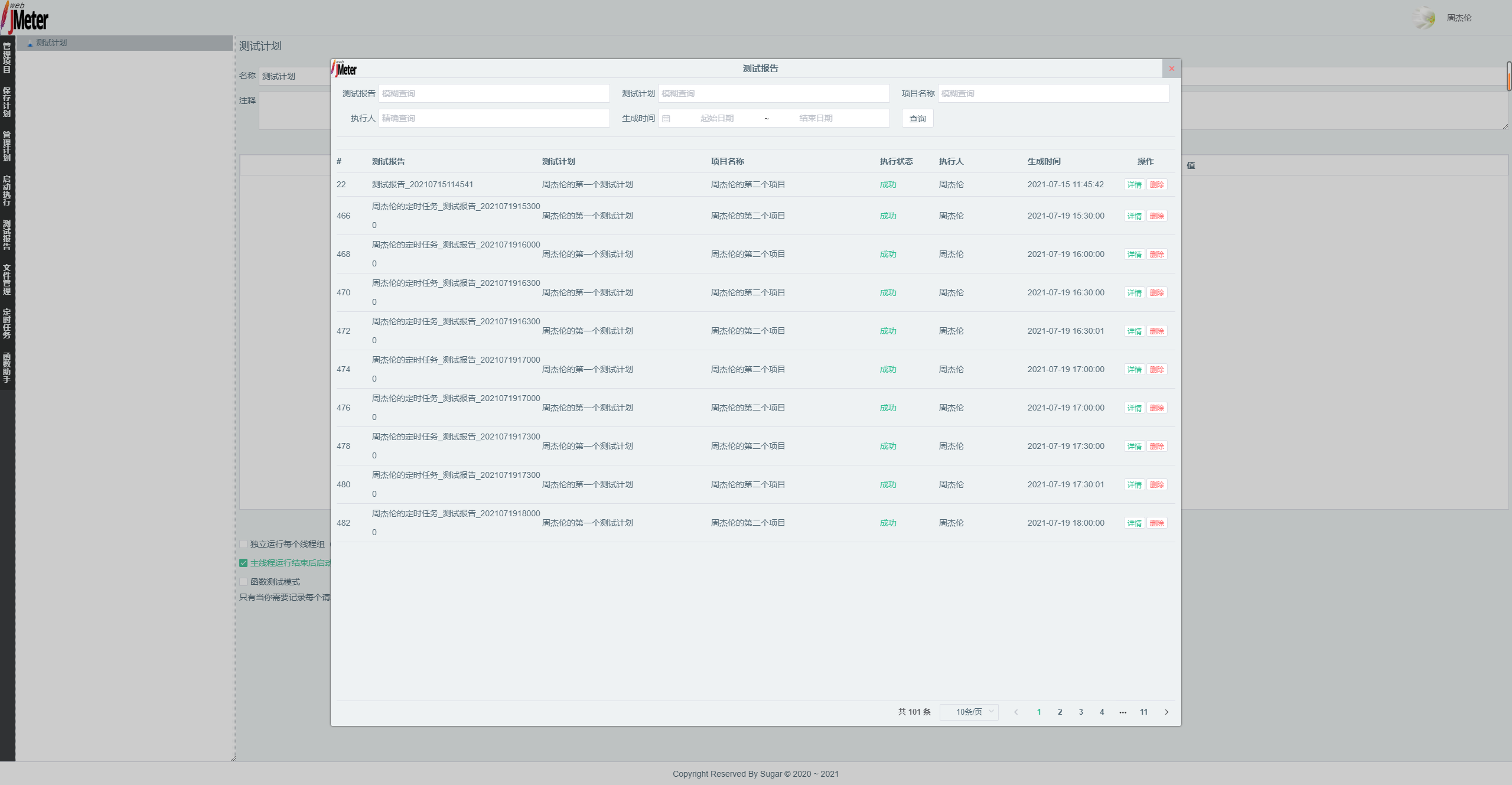Enable the 独立运行每个线程组 checkbox

(x=243, y=544)
